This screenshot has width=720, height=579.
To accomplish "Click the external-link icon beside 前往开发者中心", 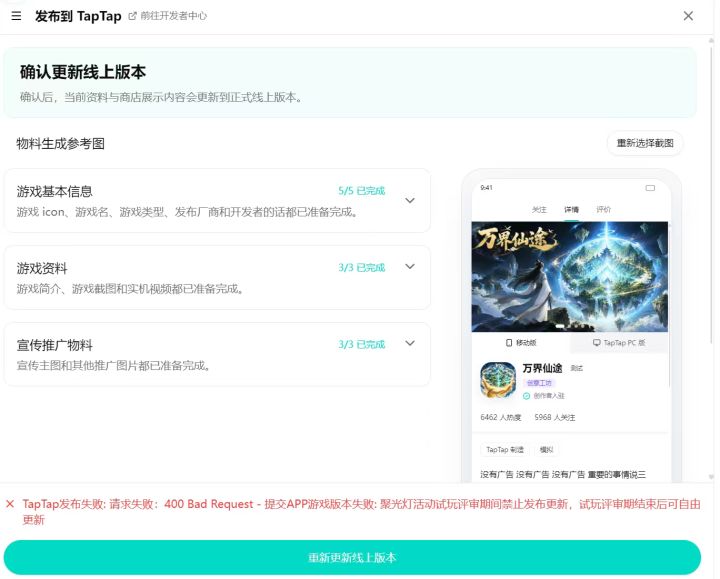I will click(x=132, y=16).
